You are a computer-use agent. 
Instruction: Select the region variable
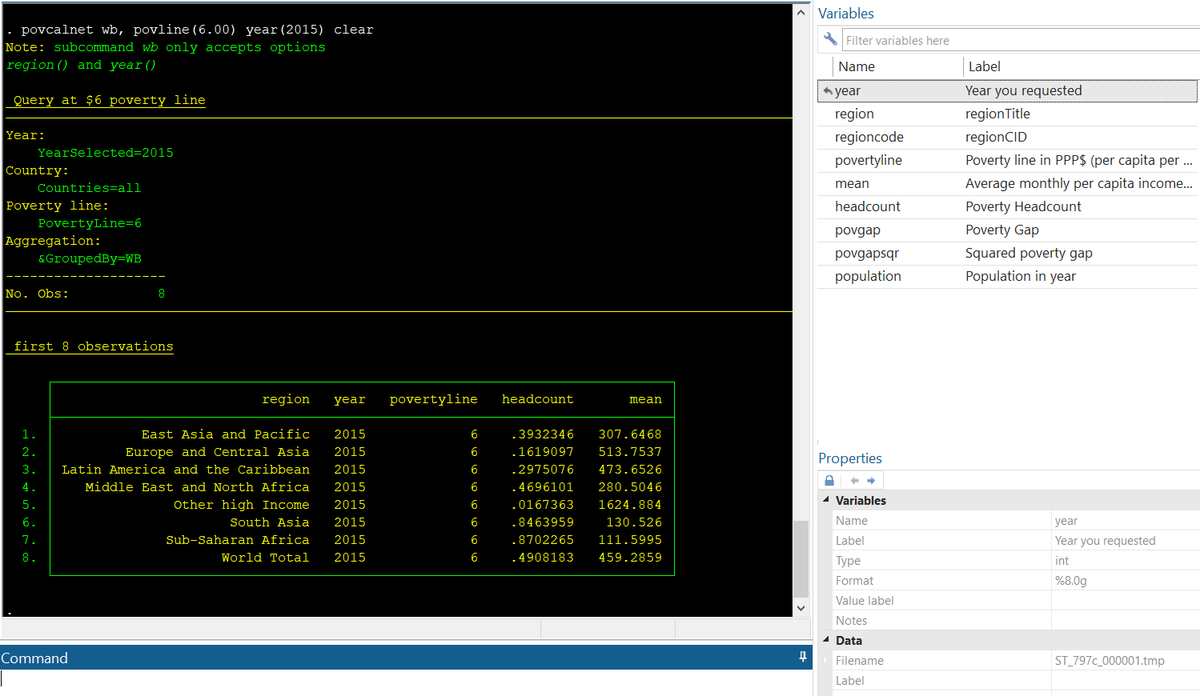point(854,114)
